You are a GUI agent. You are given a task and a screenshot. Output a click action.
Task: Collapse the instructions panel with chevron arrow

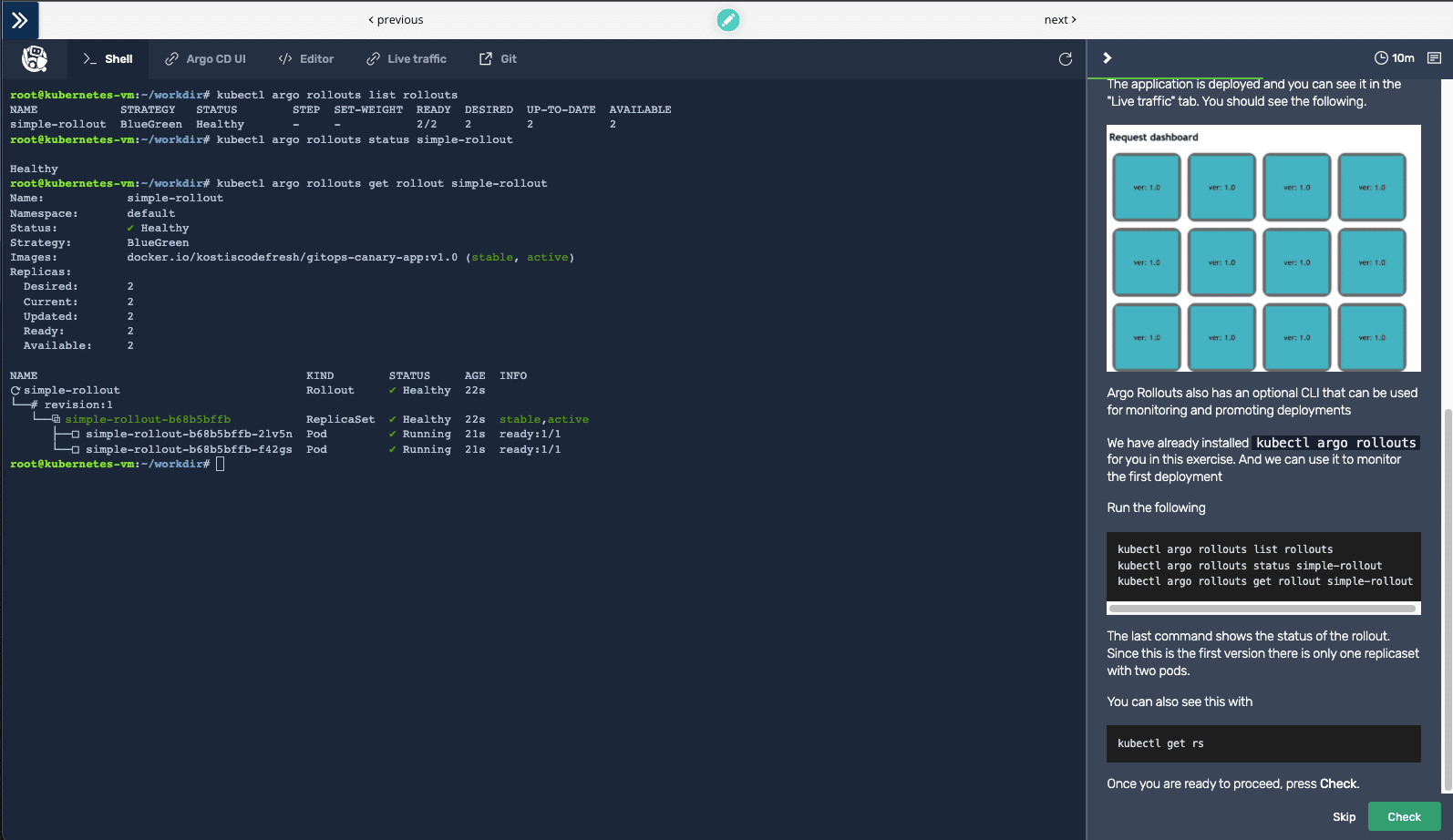[x=1108, y=58]
